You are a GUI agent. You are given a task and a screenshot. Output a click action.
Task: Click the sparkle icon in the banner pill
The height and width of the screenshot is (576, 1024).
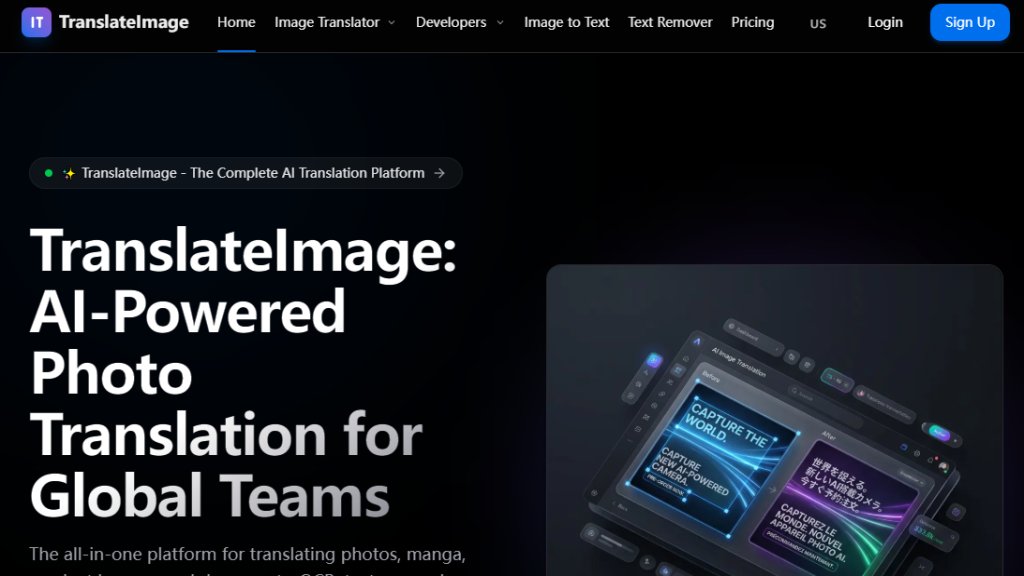click(69, 173)
